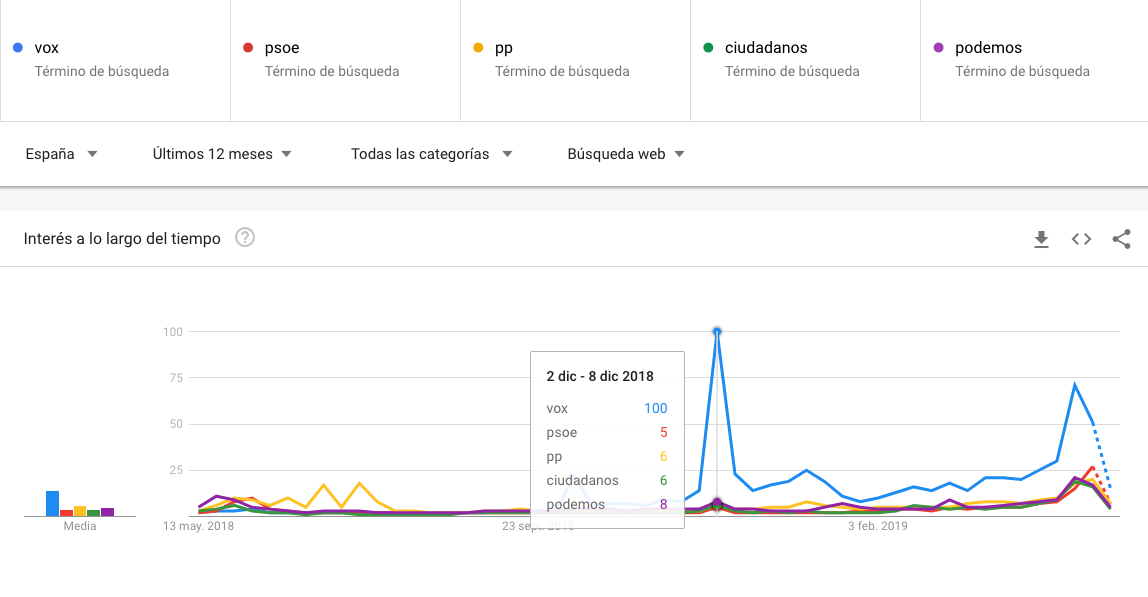Viewport: 1148px width, 597px height.
Task: Click the share chart icon
Action: pos(1121,239)
